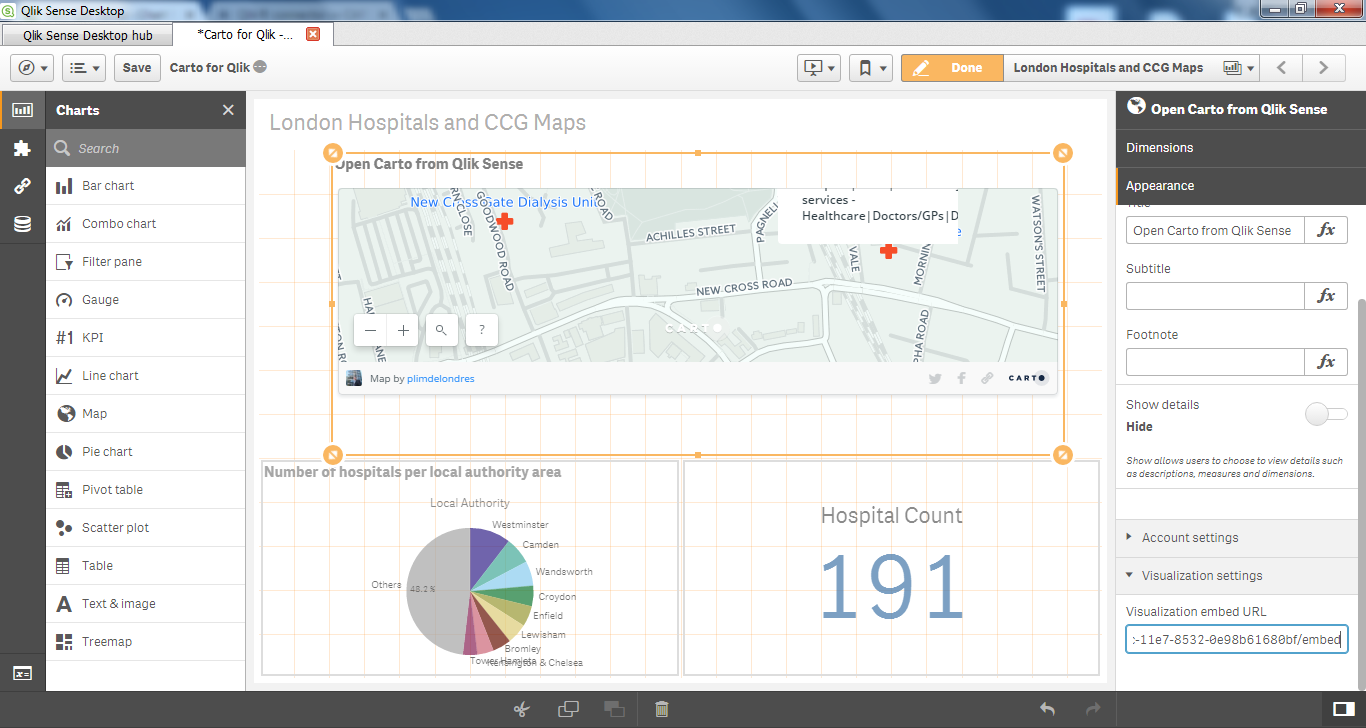Open the navigation compass menu
The image size is (1366, 728).
point(33,68)
